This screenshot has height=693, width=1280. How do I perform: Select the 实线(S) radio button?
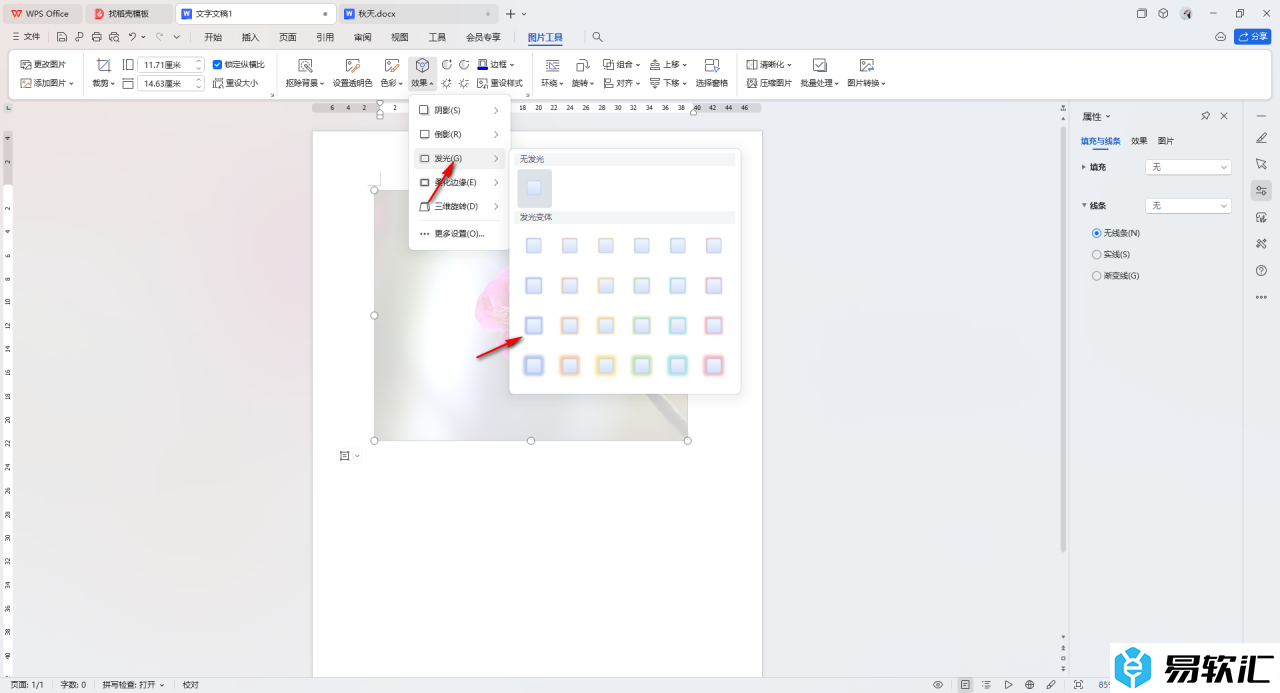tap(1096, 254)
